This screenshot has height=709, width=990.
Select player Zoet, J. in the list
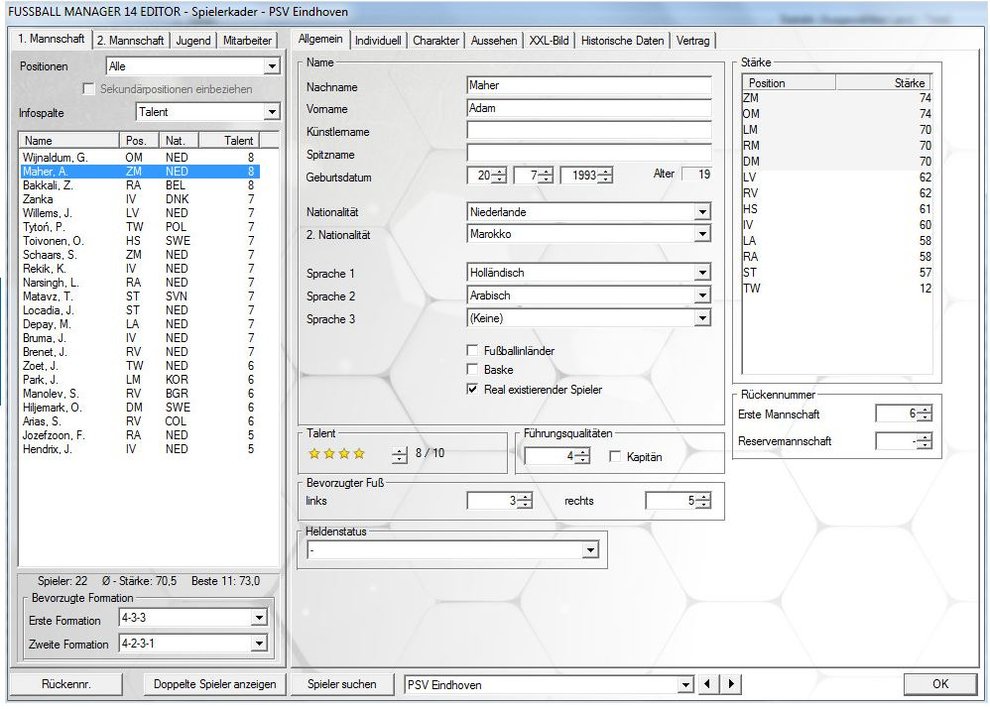[x=140, y=366]
